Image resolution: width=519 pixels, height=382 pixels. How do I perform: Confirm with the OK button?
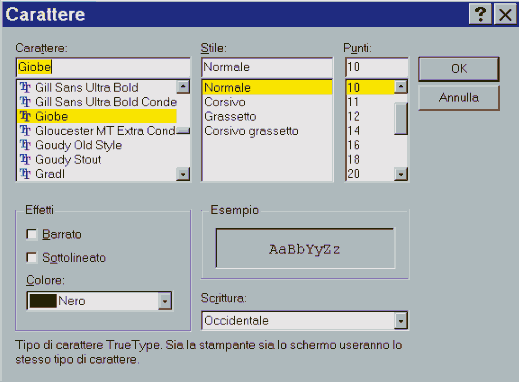(459, 69)
